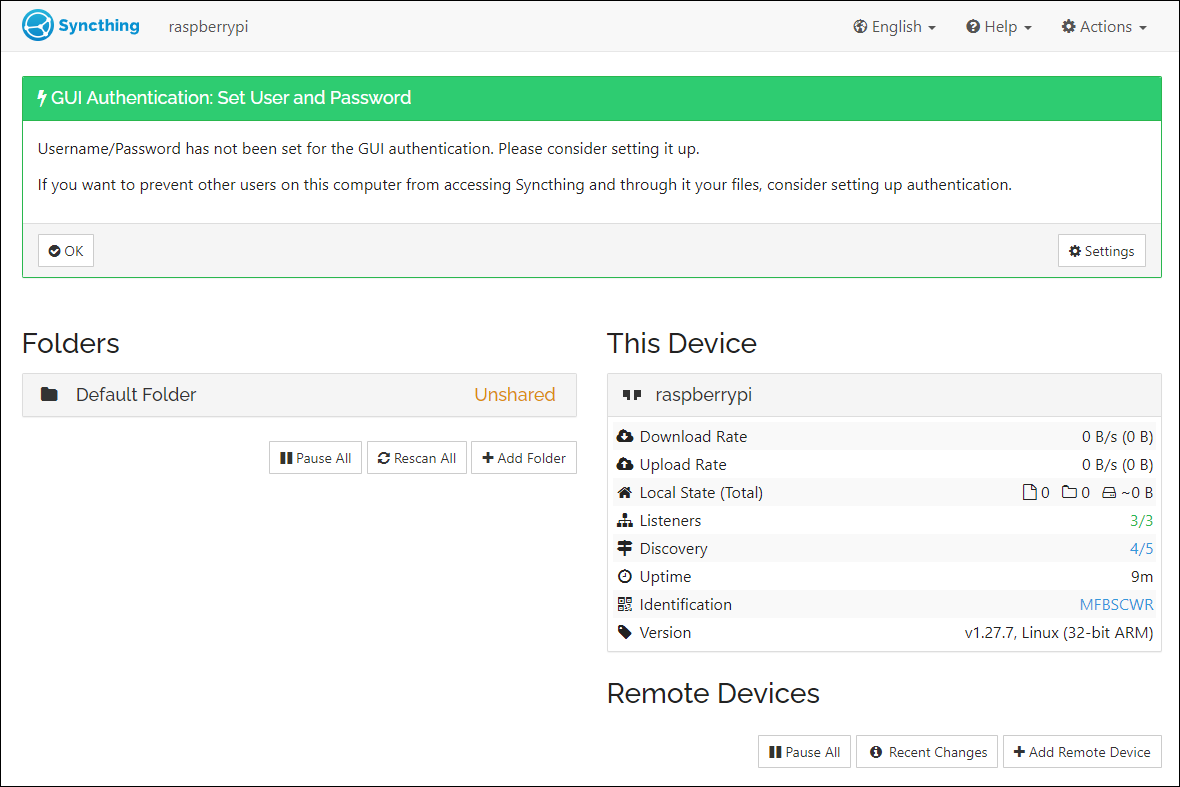The width and height of the screenshot is (1180, 787).
Task: Click the Uptime clock icon
Action: (x=625, y=576)
